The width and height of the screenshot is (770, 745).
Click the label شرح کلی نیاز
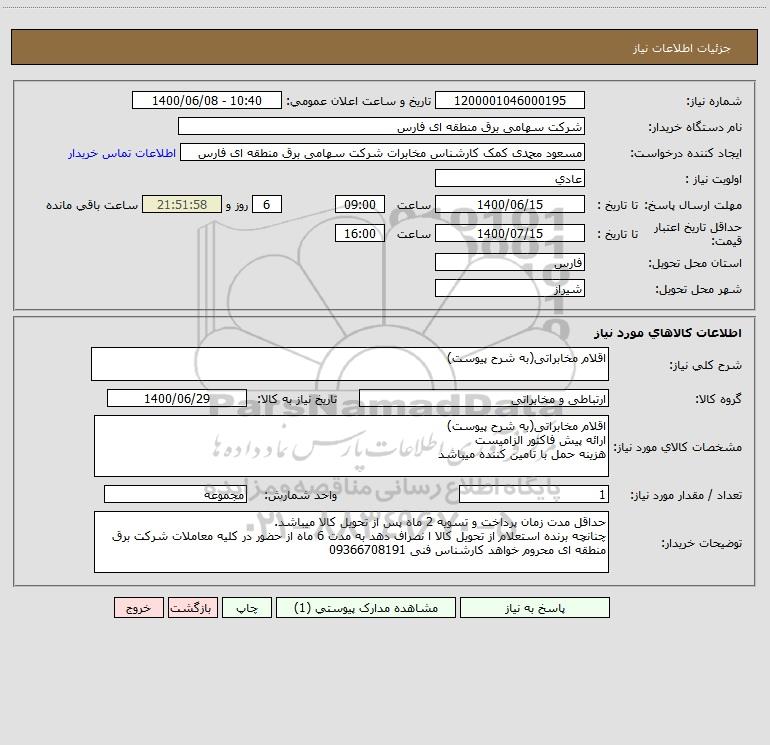(x=706, y=365)
